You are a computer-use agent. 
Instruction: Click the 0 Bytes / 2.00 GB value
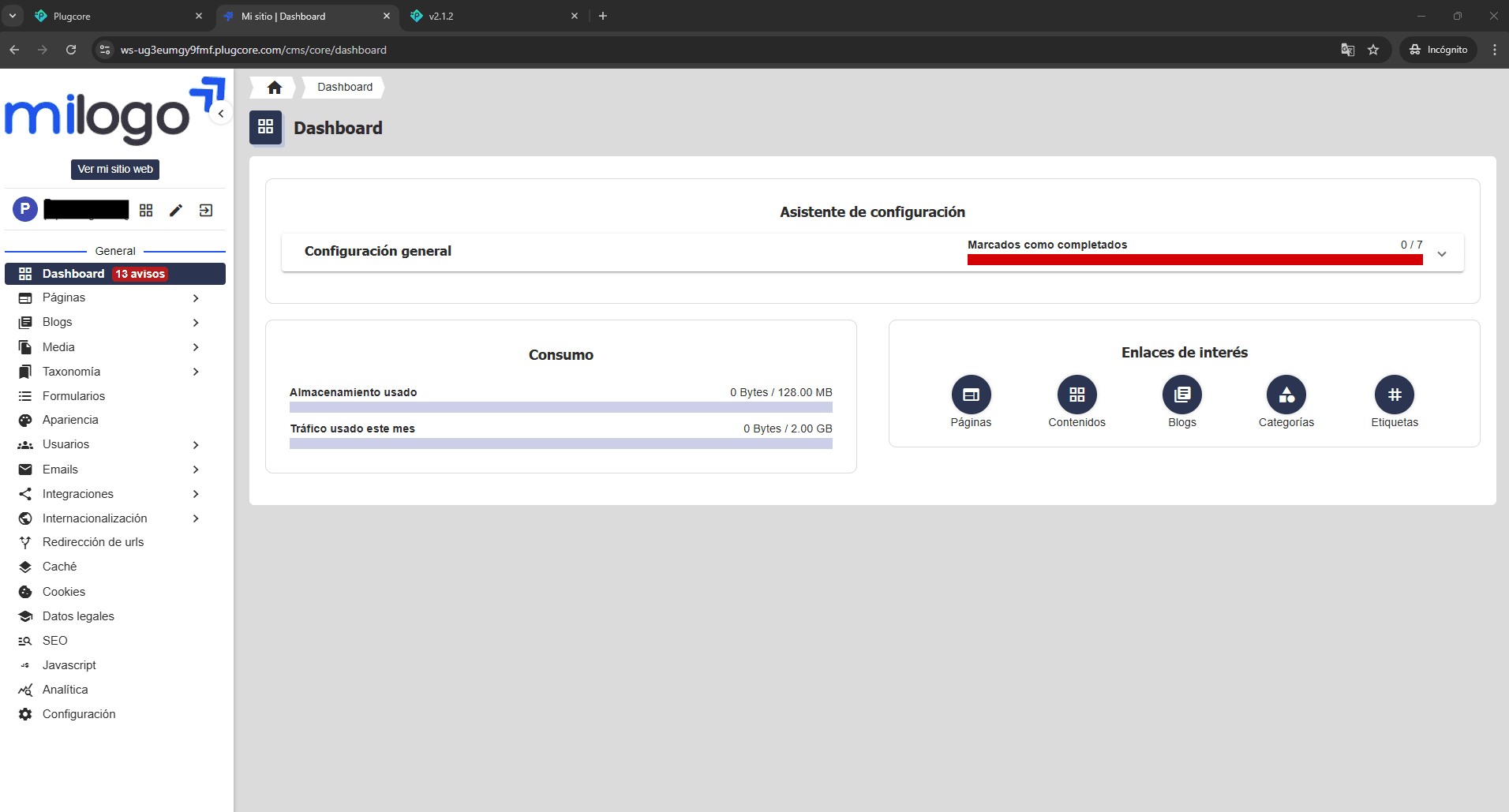[788, 428]
